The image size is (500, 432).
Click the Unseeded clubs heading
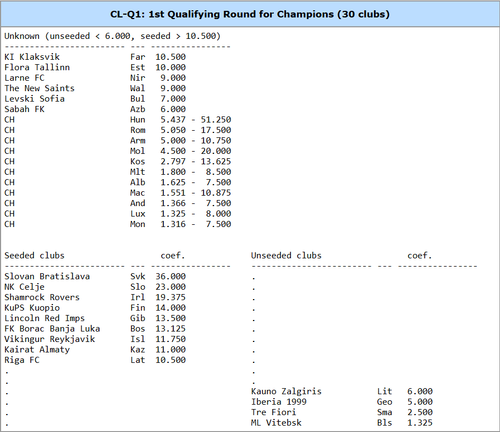pos(286,256)
